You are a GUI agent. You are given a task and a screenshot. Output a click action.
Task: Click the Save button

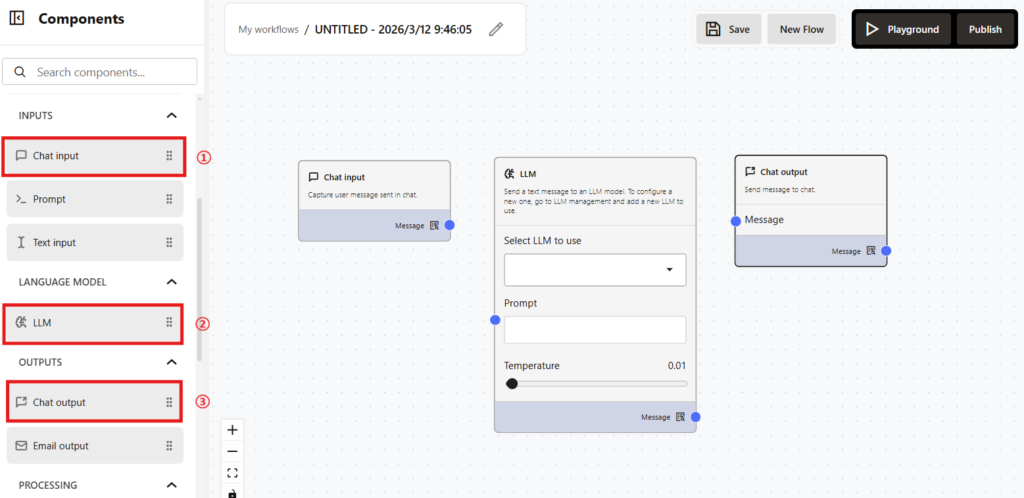click(728, 29)
